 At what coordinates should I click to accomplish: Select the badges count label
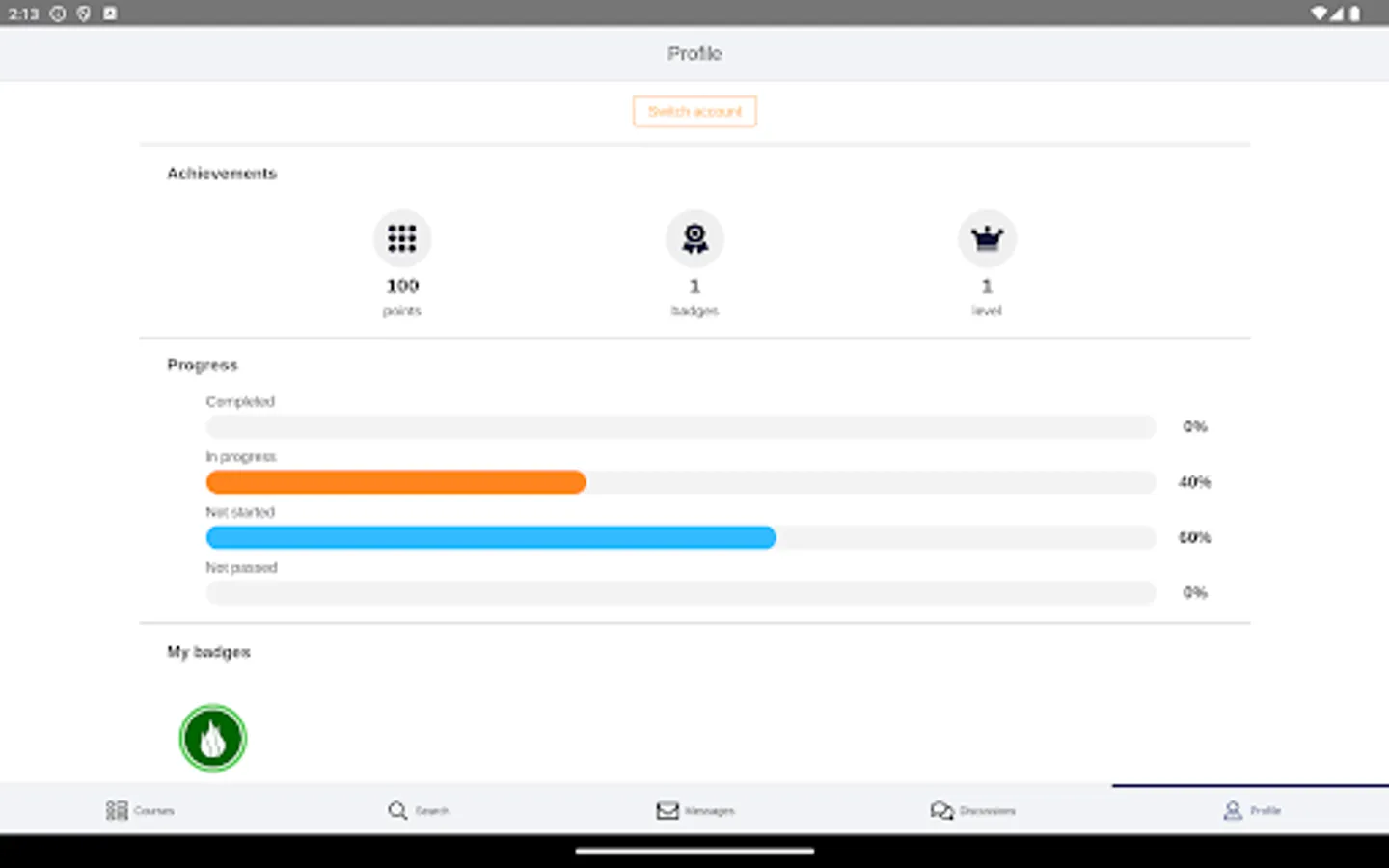pyautogui.click(x=694, y=311)
